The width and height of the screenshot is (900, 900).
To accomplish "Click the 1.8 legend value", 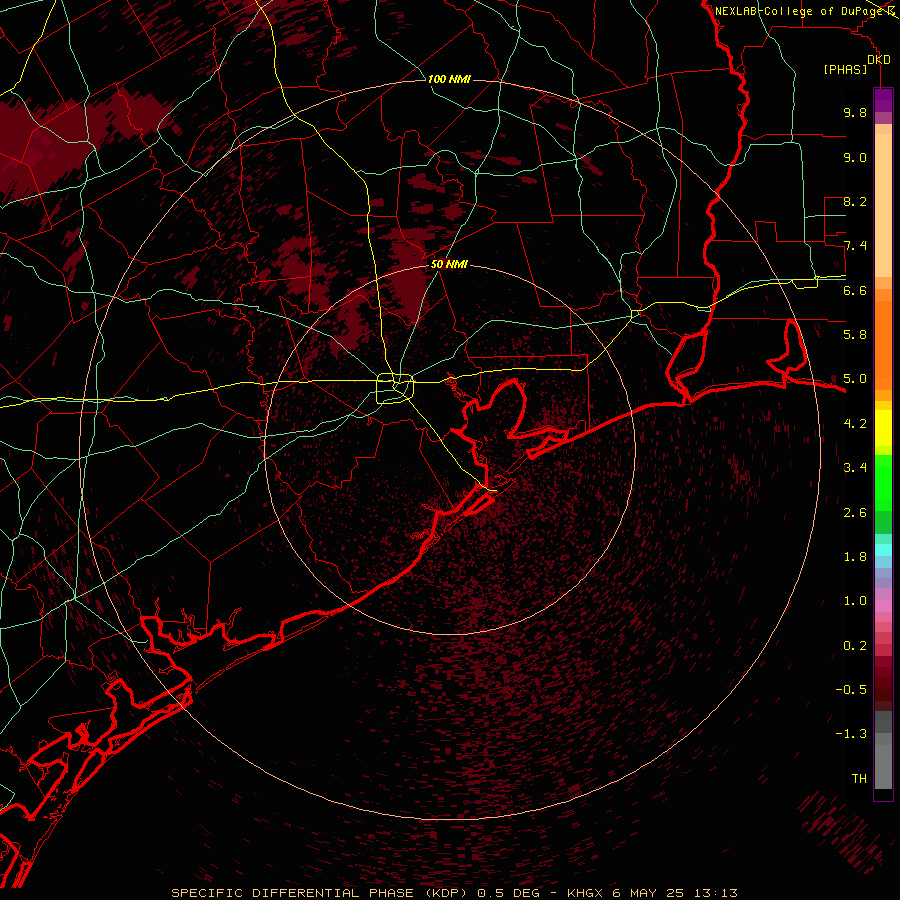I will tap(855, 557).
